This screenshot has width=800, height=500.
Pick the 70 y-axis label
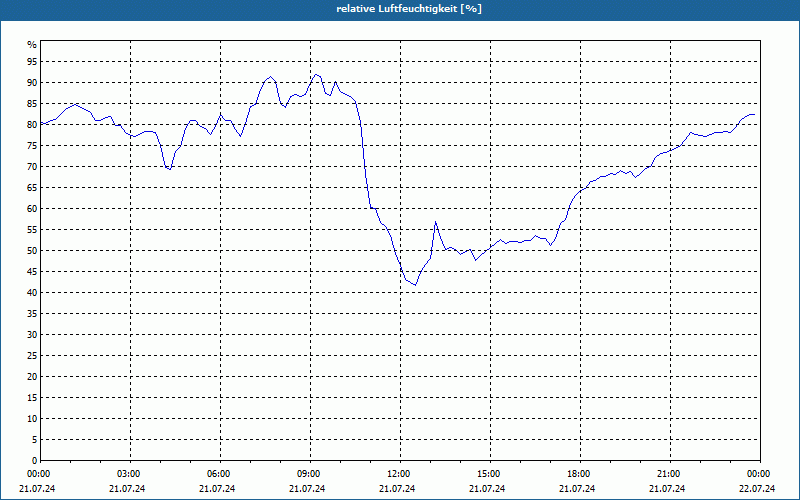tap(32, 167)
